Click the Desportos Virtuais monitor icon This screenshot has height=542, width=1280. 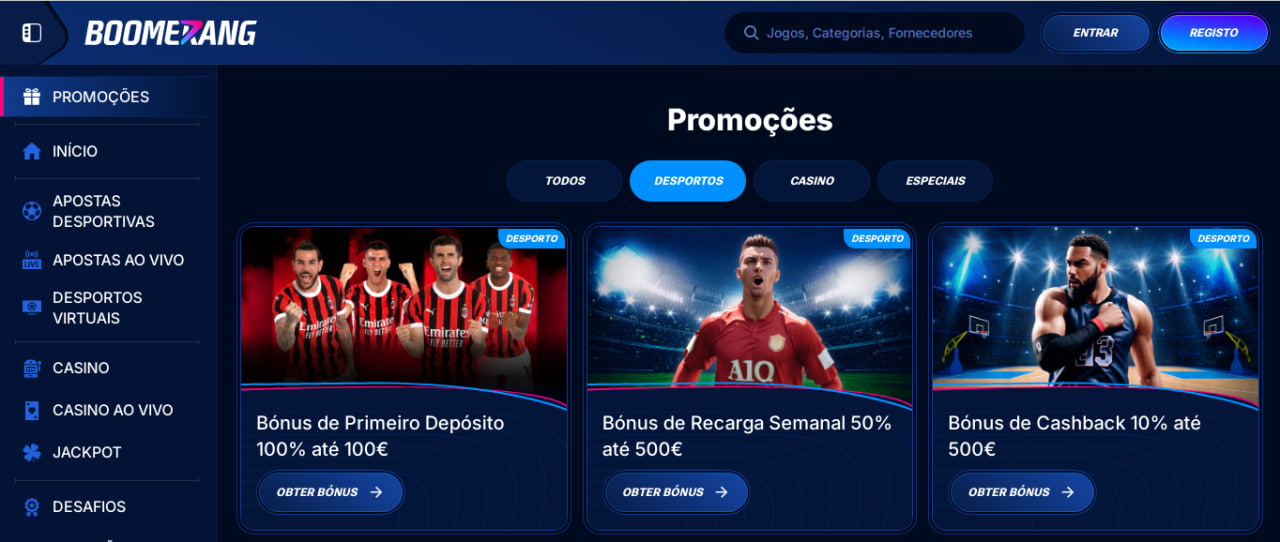(32, 308)
